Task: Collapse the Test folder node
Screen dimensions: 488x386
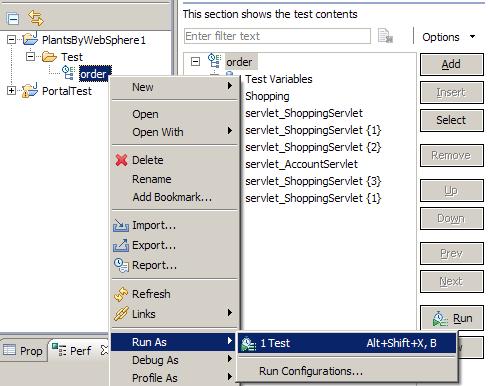Action: 30,56
